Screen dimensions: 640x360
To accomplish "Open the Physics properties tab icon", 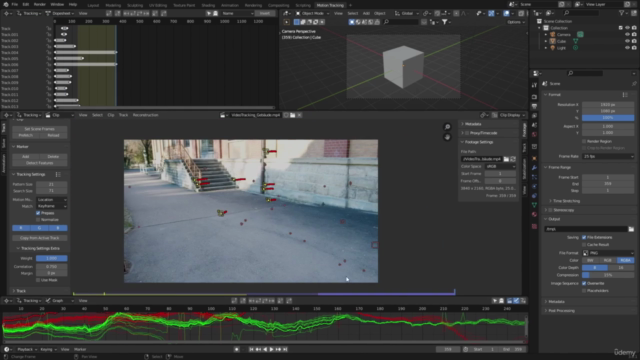I will point(534,187).
